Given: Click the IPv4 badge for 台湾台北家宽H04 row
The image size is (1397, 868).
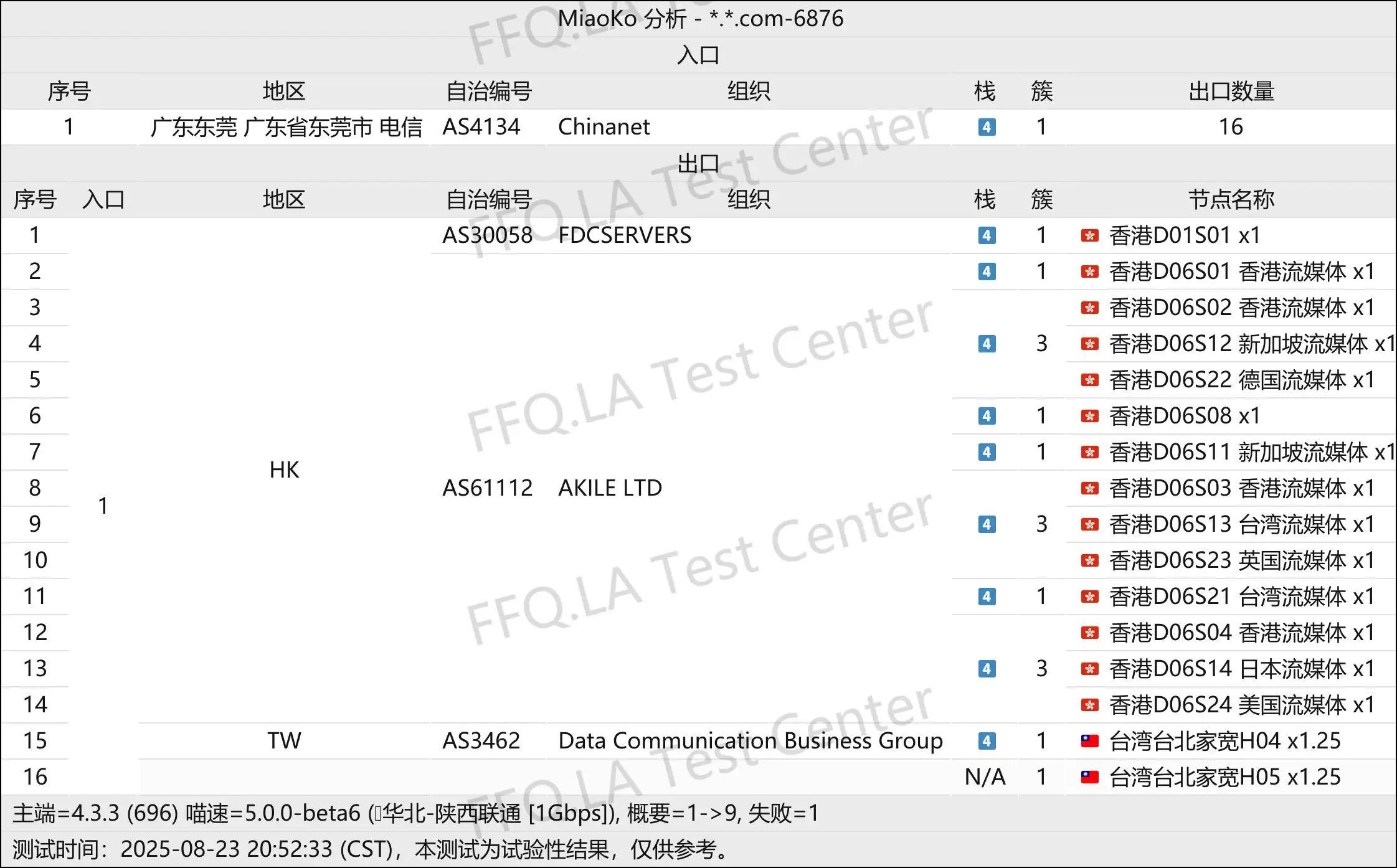Looking at the screenshot, I should [x=987, y=741].
